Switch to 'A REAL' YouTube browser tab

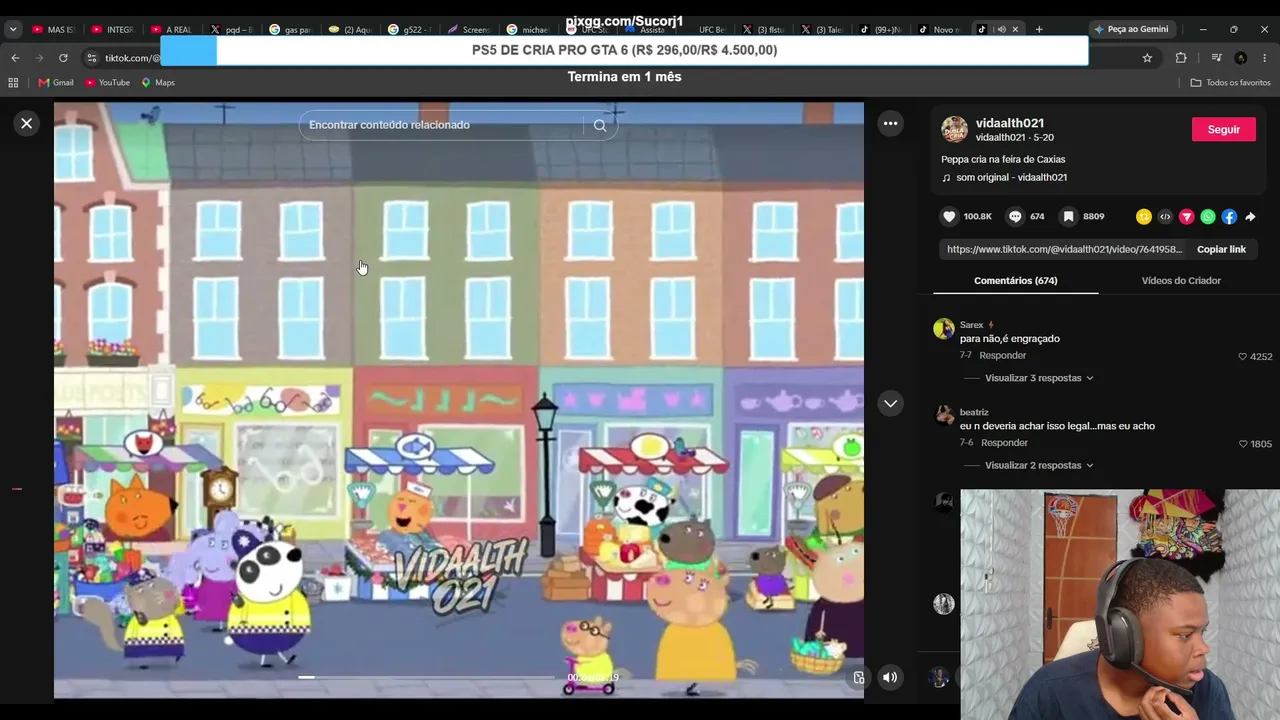pos(172,29)
